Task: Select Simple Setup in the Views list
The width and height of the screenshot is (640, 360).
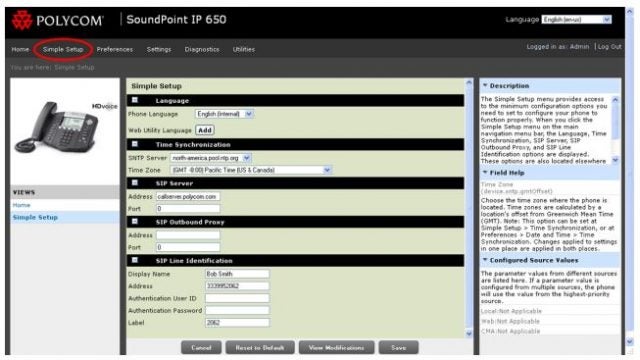Action: (35, 217)
